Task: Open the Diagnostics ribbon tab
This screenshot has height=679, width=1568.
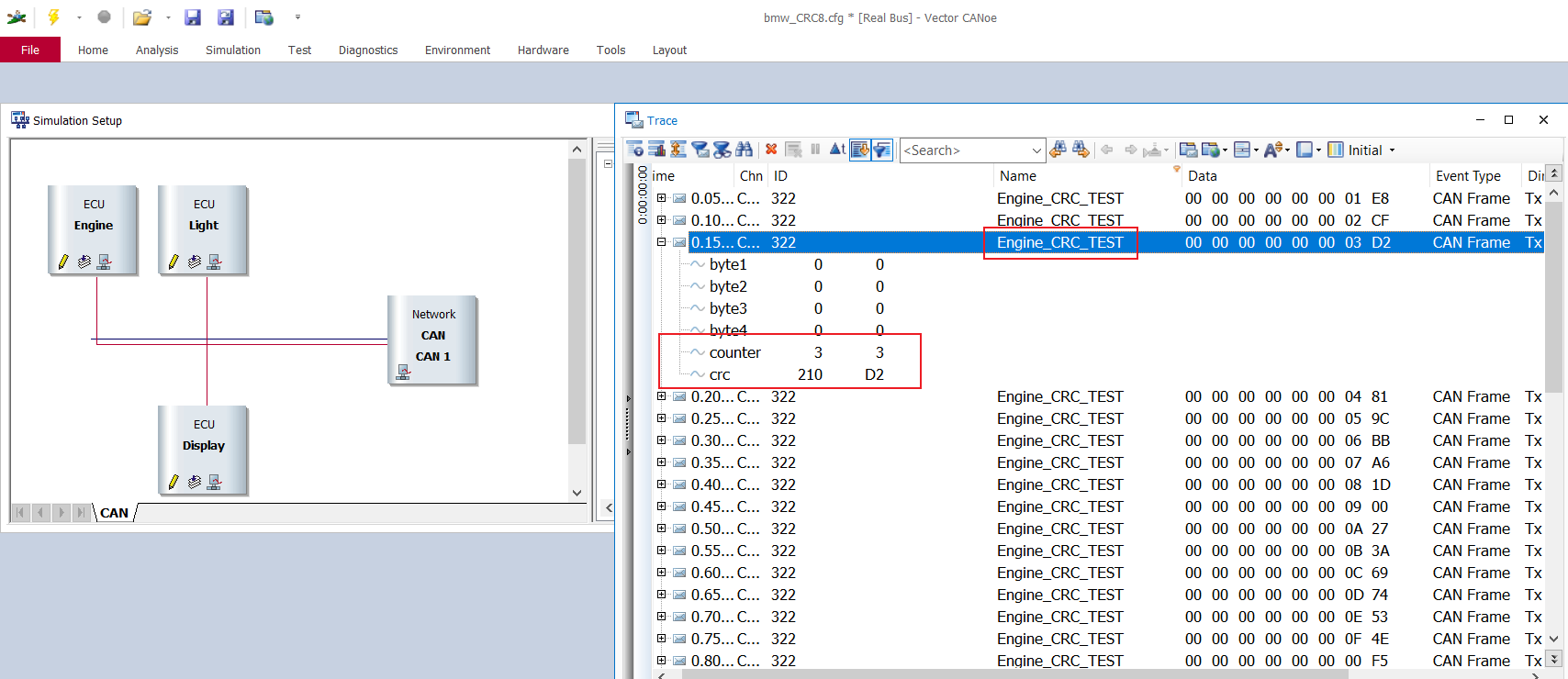Action: coord(368,50)
